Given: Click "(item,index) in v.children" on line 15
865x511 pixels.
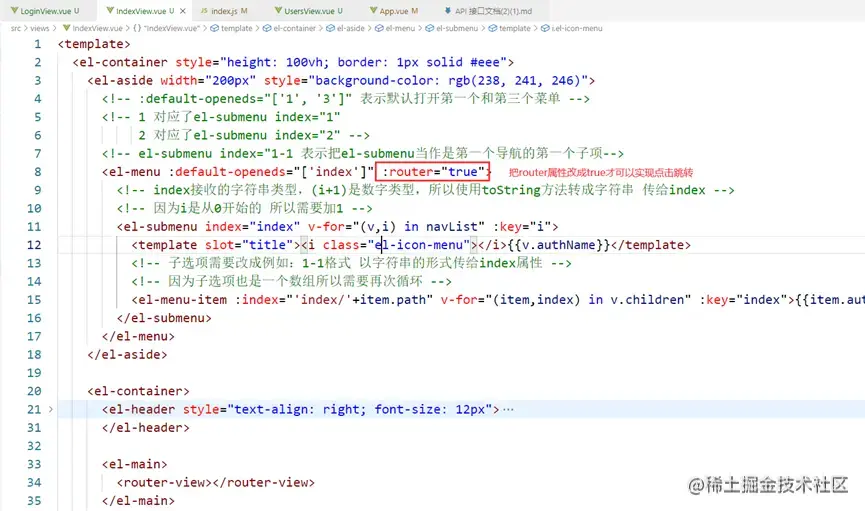Looking at the screenshot, I should click(x=589, y=300).
